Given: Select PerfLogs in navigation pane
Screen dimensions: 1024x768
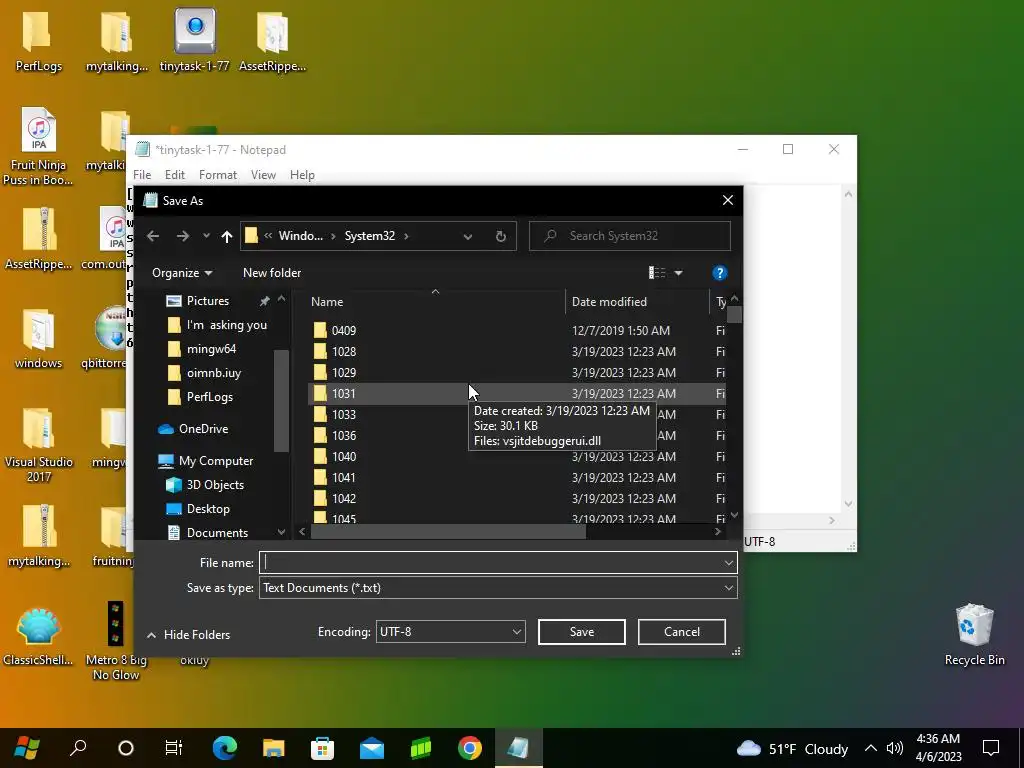Looking at the screenshot, I should pyautogui.click(x=210, y=397).
